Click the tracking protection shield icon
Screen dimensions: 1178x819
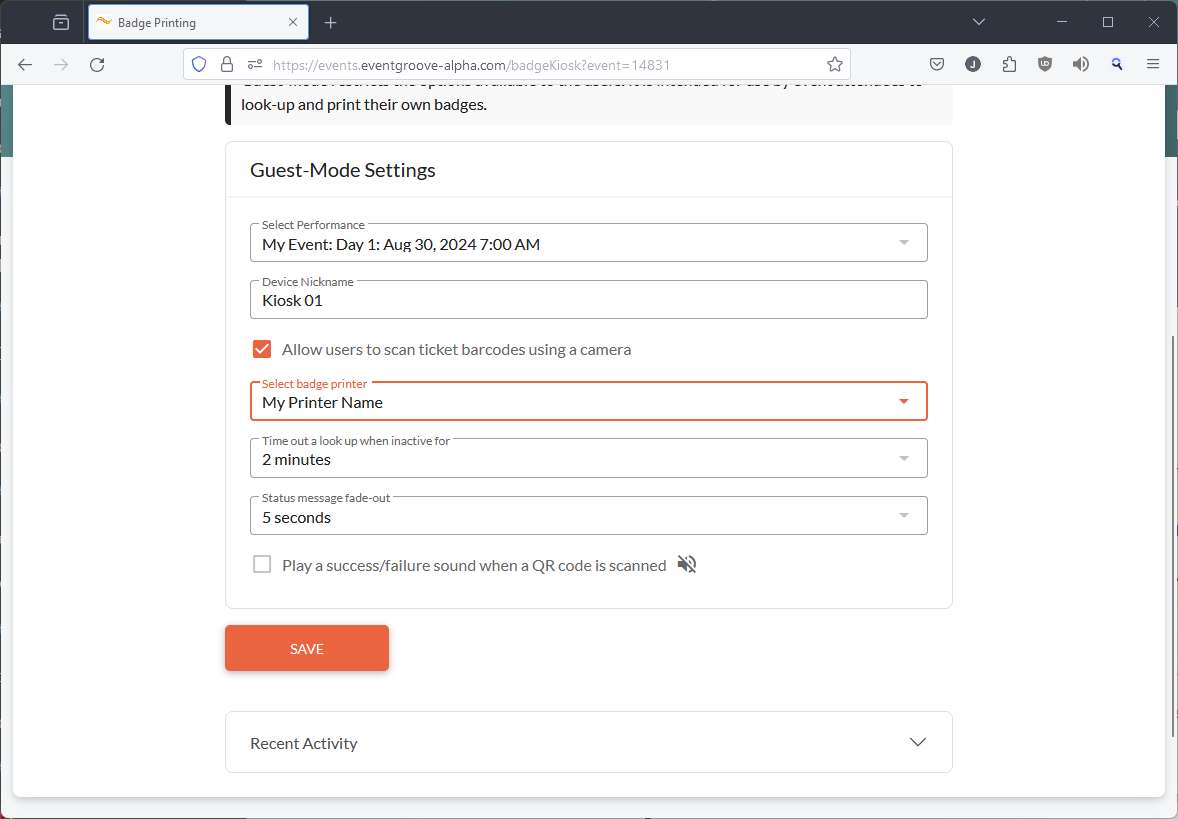(x=199, y=63)
